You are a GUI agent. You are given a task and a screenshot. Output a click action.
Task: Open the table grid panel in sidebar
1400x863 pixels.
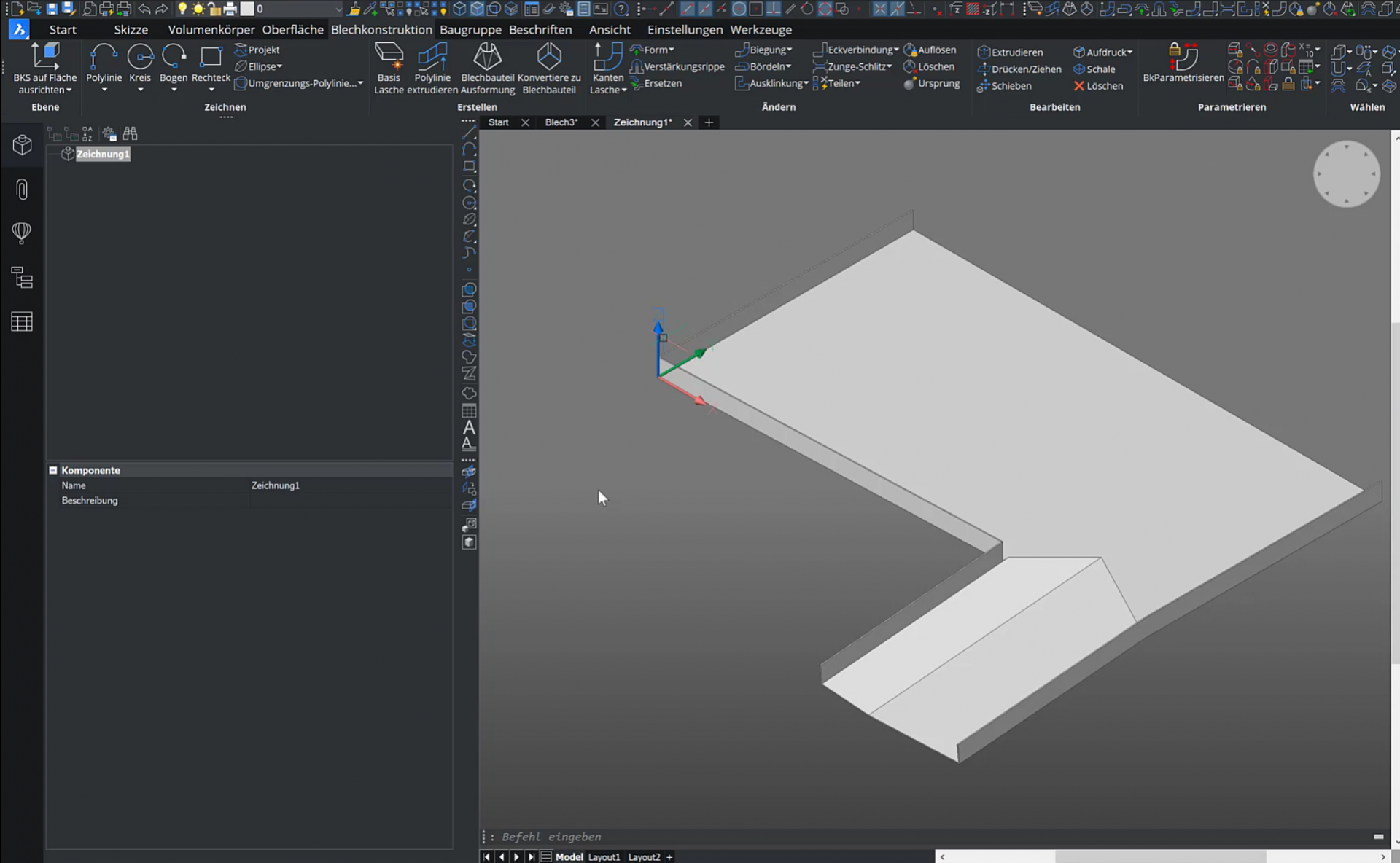pos(22,321)
